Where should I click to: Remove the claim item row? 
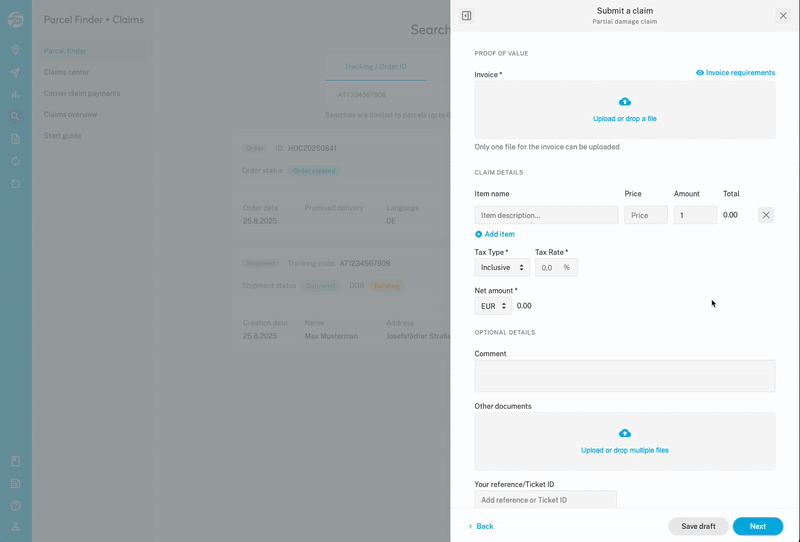tap(766, 215)
